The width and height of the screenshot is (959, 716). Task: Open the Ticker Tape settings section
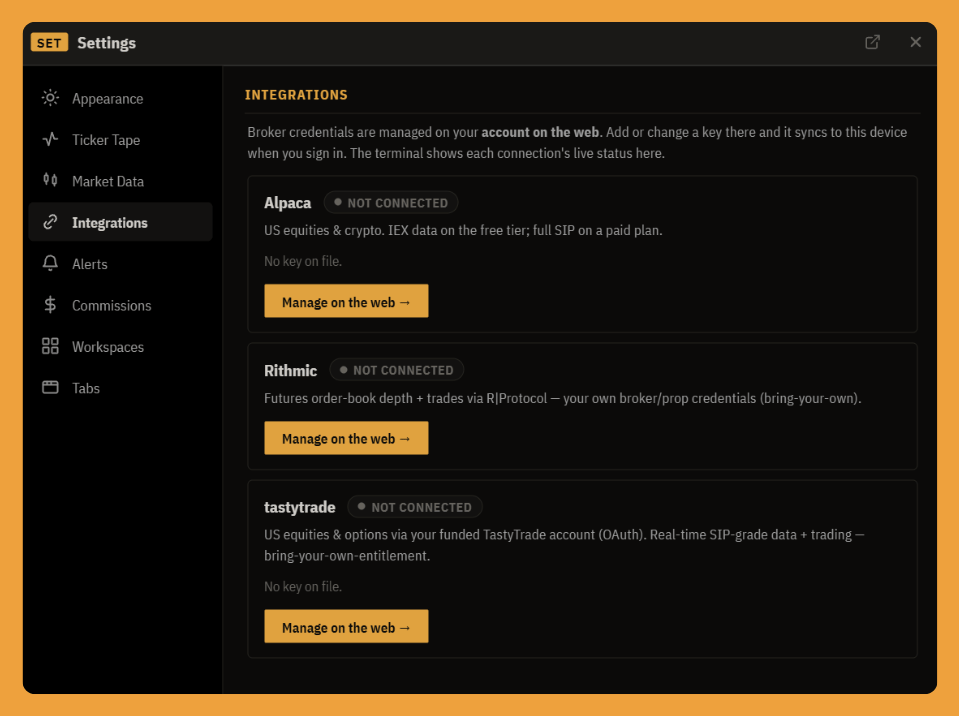[x=120, y=140]
